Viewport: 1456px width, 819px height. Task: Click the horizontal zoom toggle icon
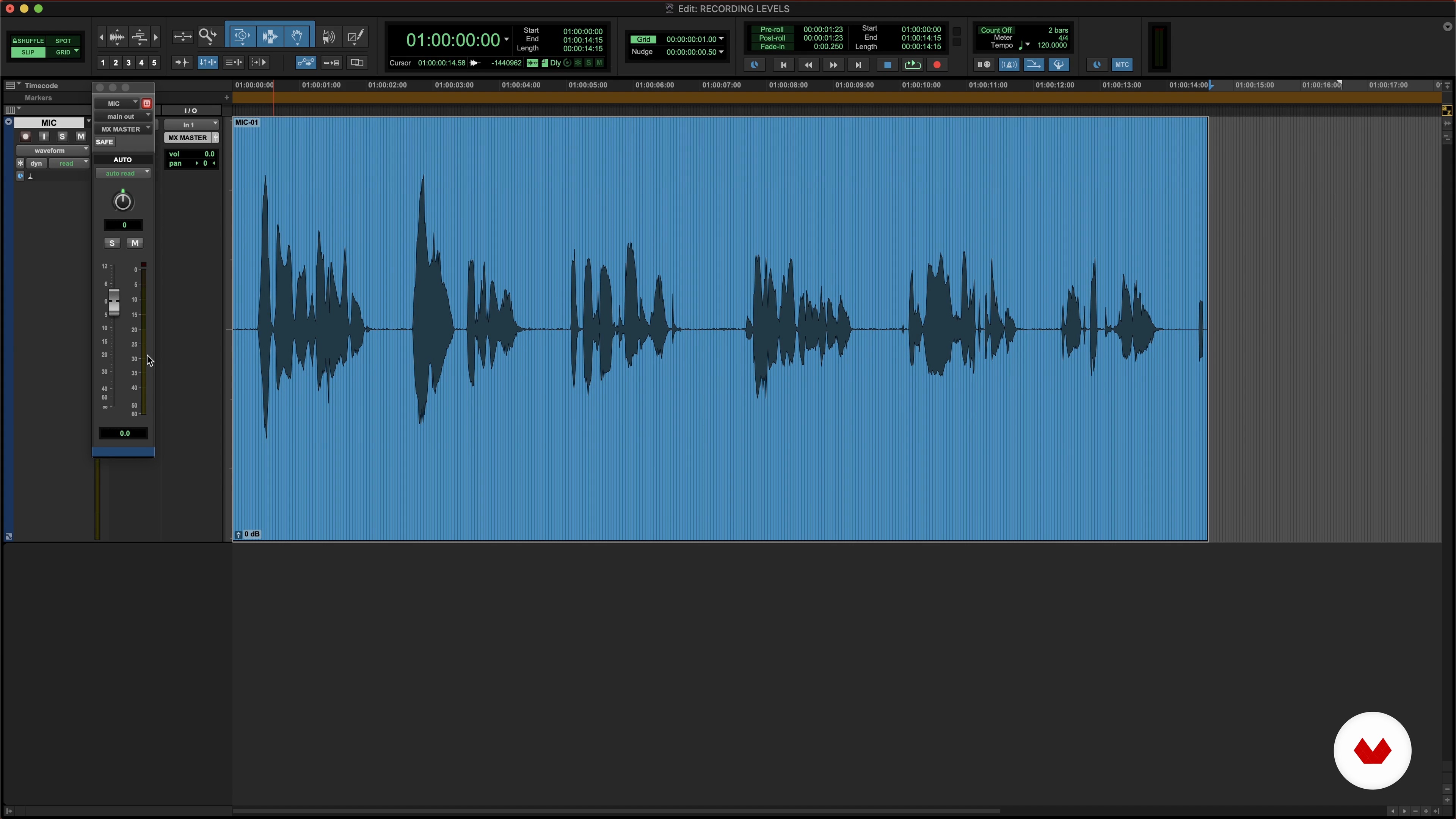tap(182, 37)
